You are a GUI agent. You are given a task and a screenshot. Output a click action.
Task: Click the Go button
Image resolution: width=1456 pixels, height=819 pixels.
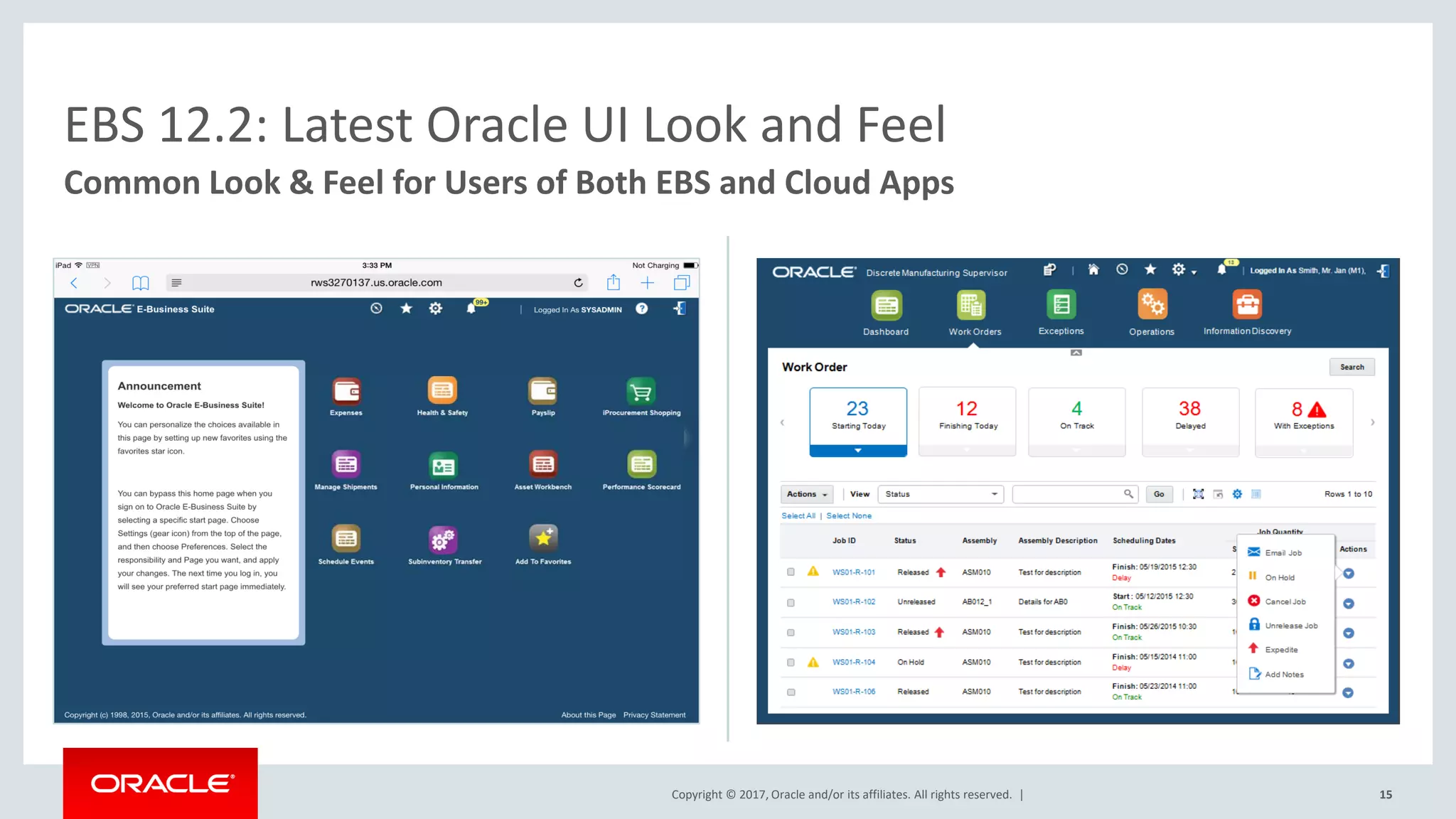pyautogui.click(x=1159, y=494)
